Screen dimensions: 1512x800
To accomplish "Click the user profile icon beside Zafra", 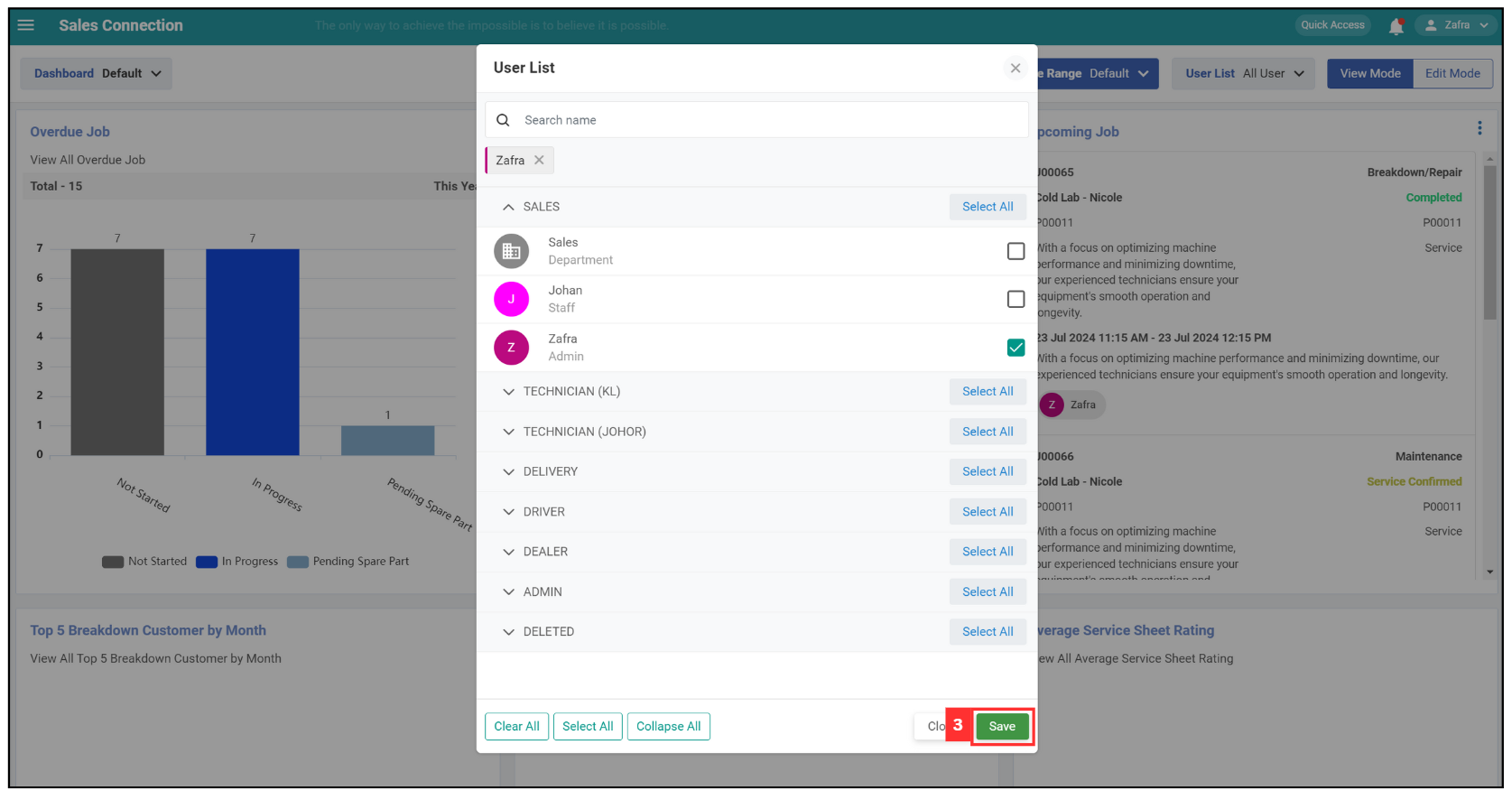I will click(x=1431, y=25).
